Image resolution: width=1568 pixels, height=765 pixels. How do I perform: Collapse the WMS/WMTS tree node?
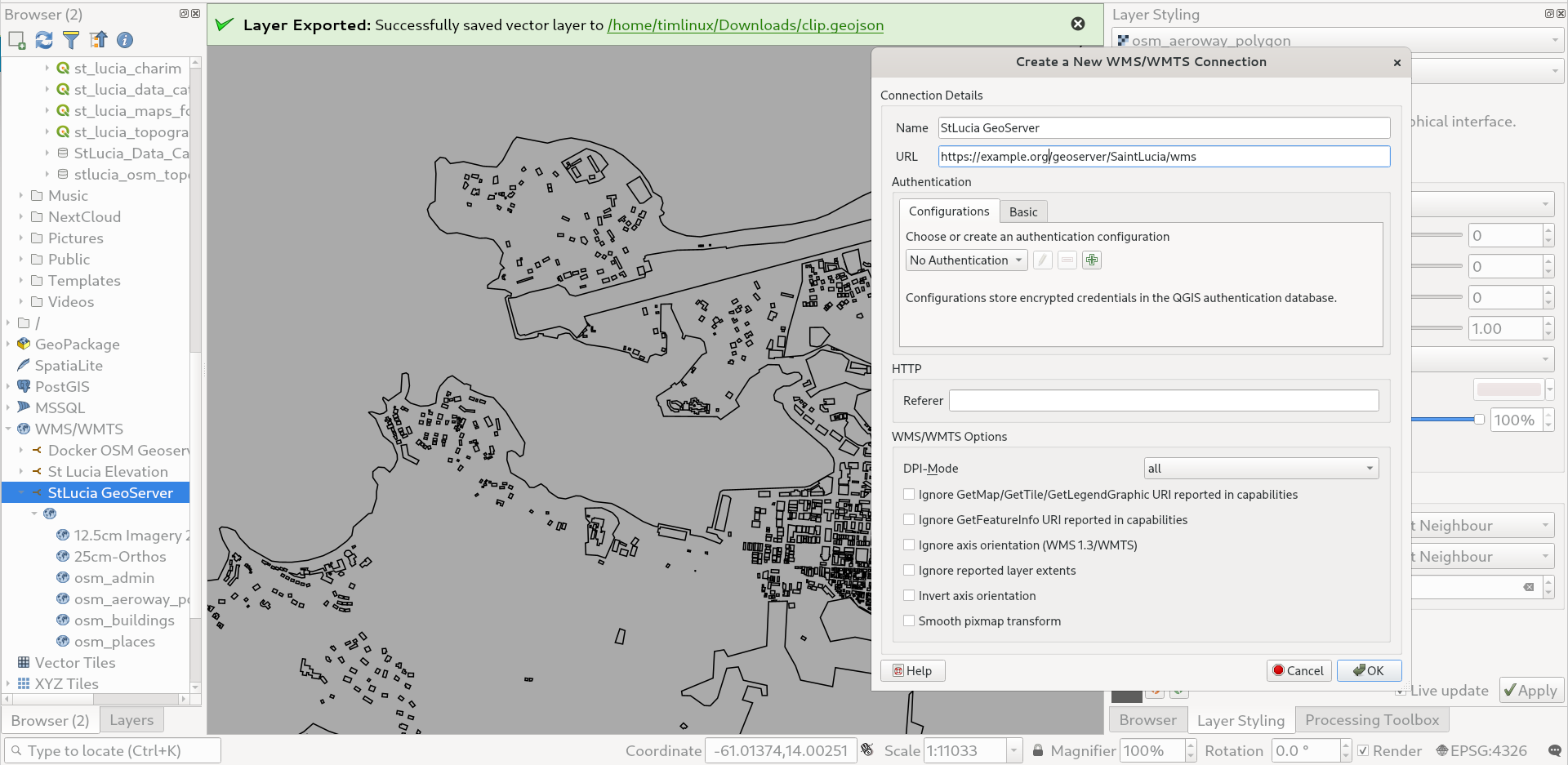click(8, 429)
